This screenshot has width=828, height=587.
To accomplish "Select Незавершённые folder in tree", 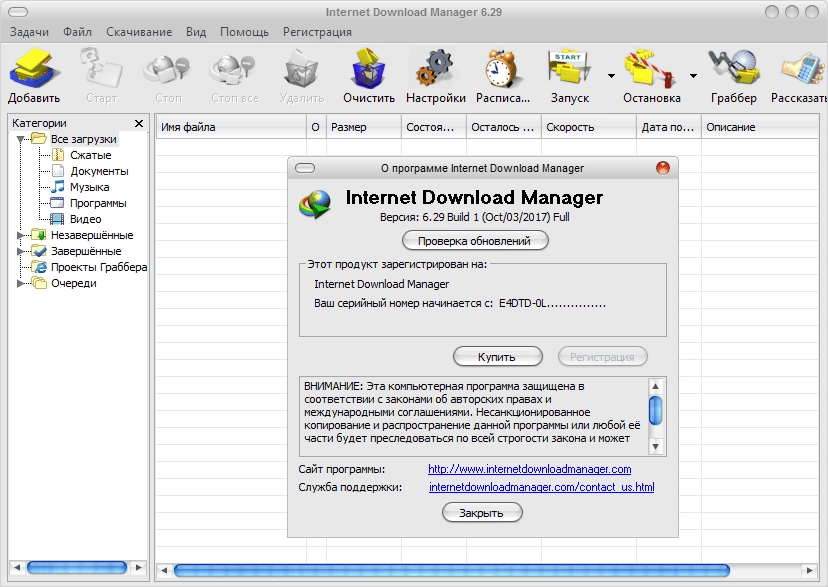I will (x=92, y=235).
